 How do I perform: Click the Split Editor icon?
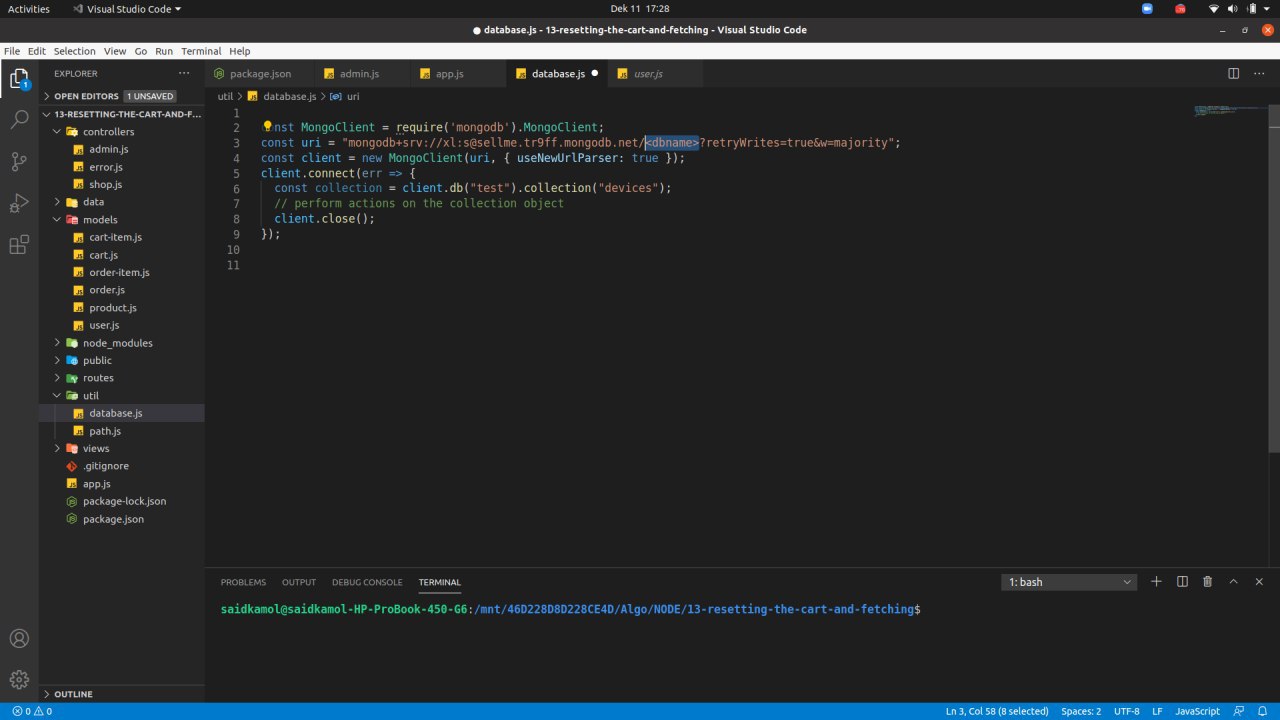click(x=1233, y=74)
